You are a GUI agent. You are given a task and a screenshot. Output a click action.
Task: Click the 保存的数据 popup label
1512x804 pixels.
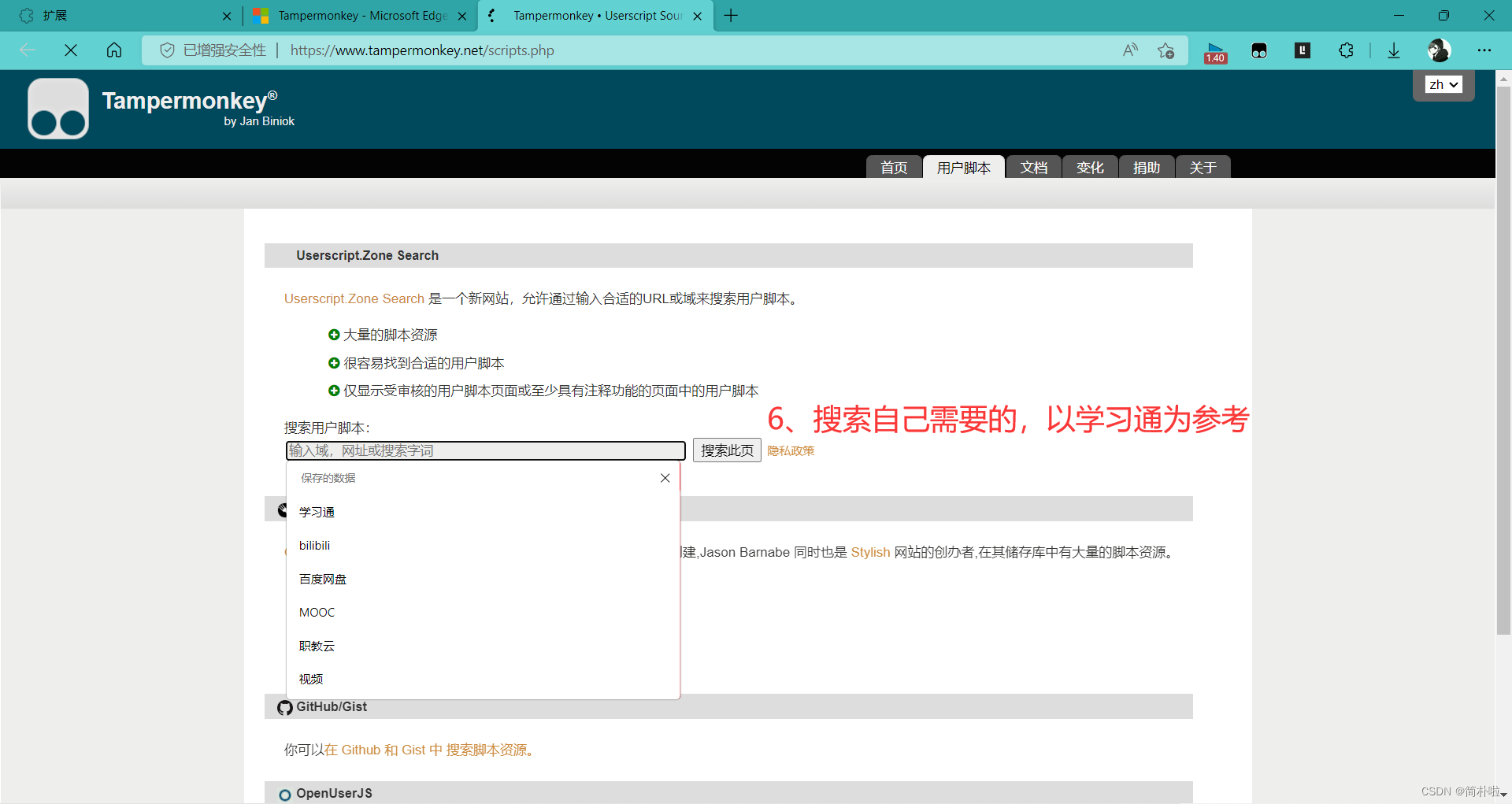[328, 478]
